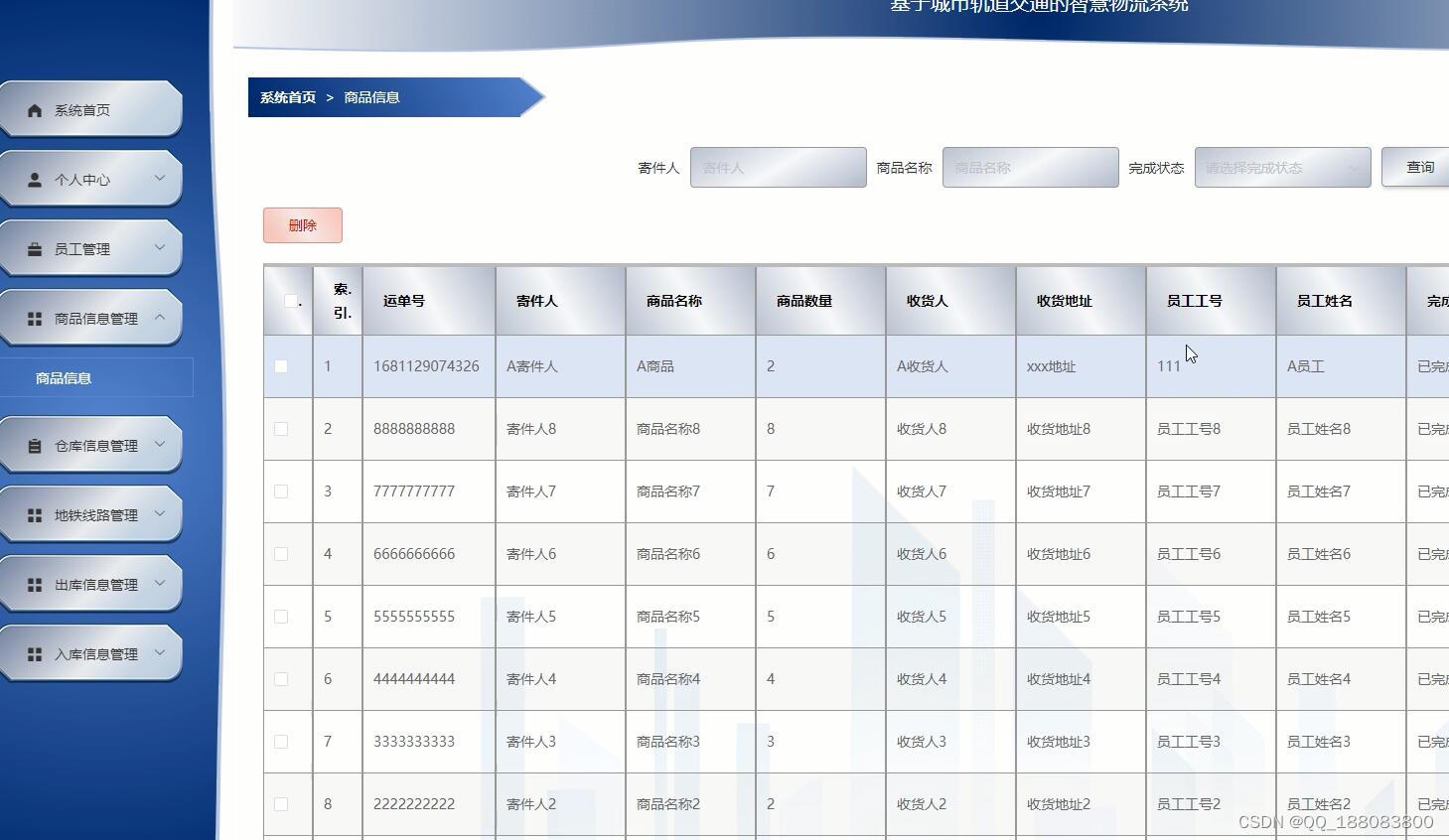Image resolution: width=1449 pixels, height=840 pixels.
Task: Open 系统首页 from the breadcrumb
Action: point(287,97)
